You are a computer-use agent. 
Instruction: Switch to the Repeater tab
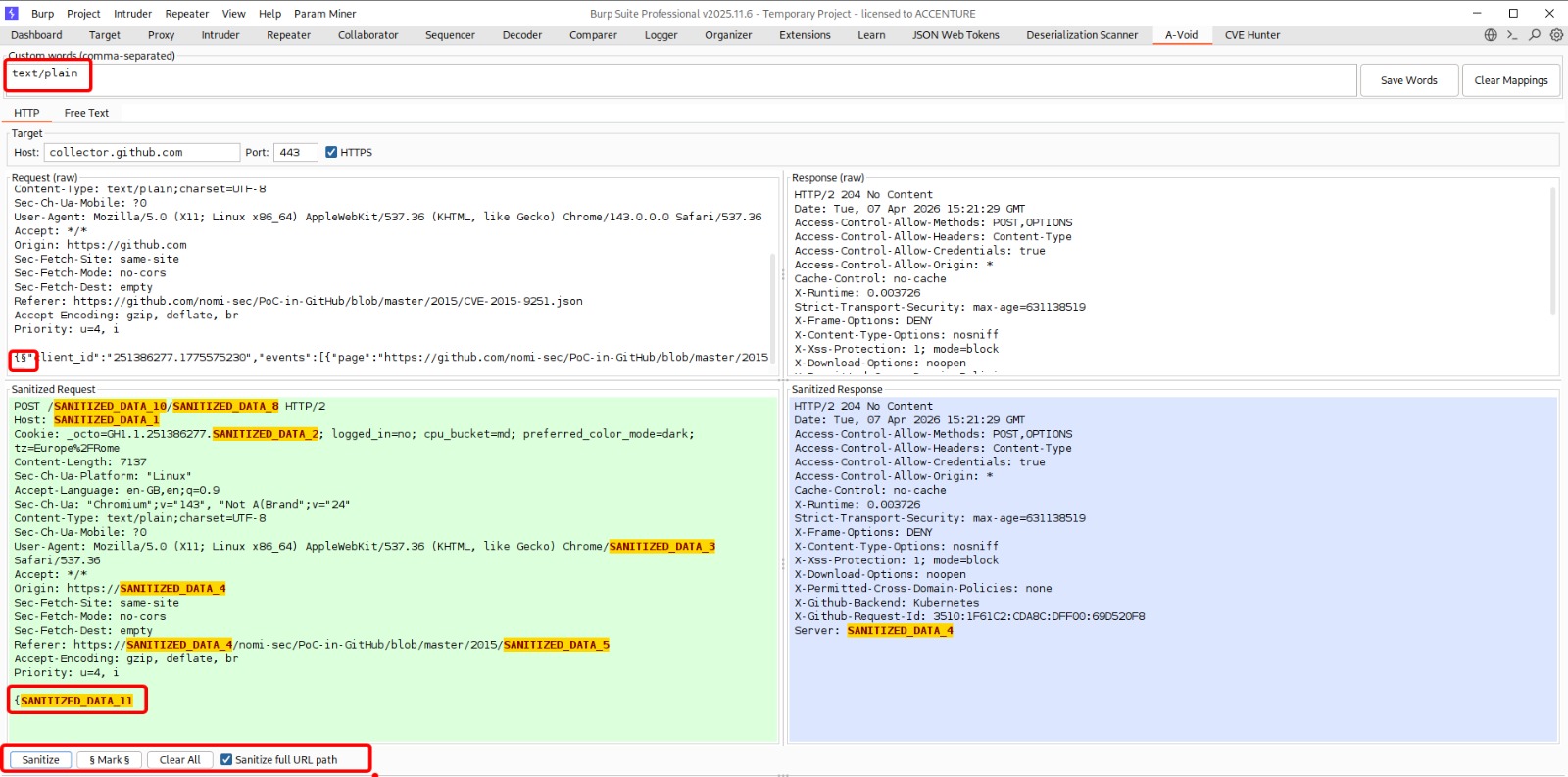tap(288, 35)
